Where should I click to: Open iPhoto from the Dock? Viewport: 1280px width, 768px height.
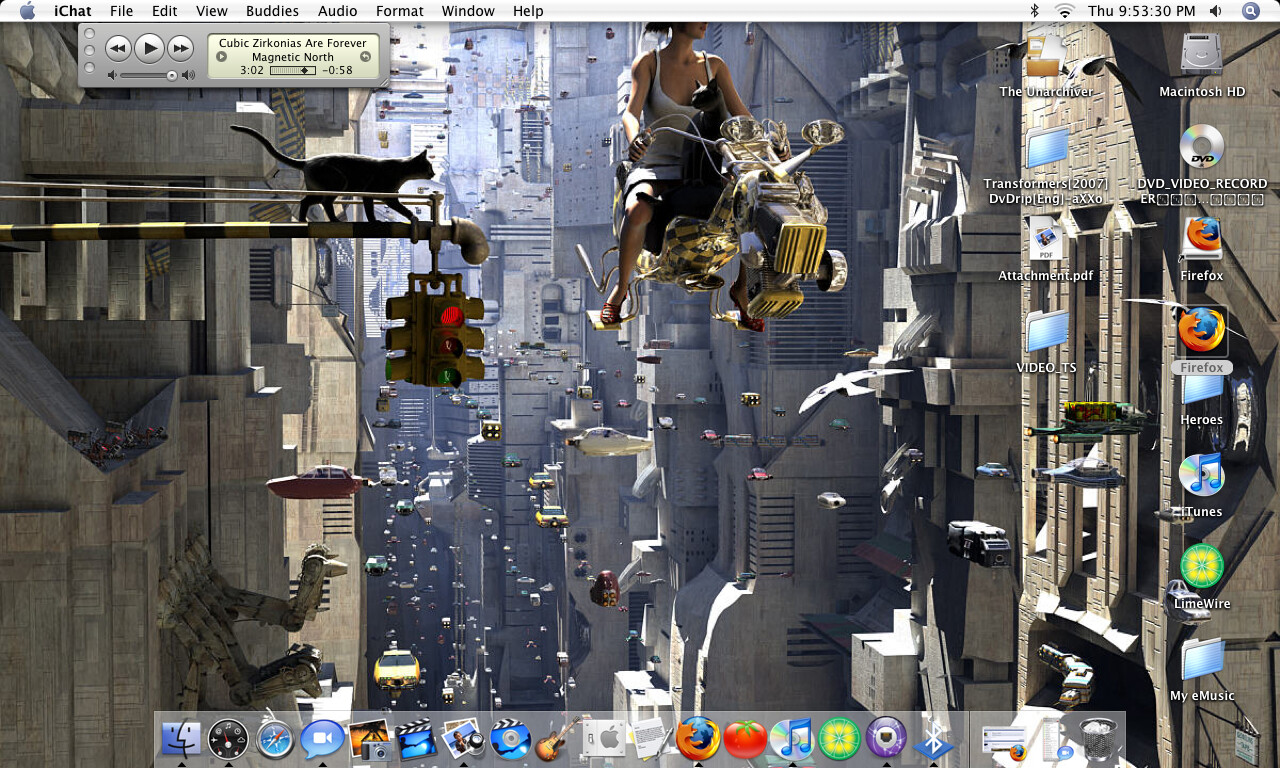pos(369,739)
